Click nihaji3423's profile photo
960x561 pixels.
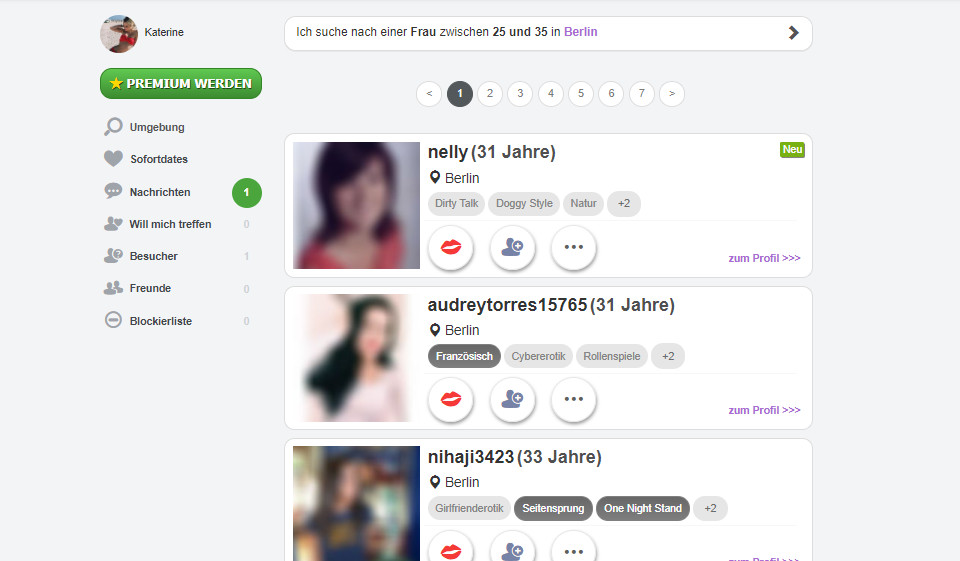[356, 503]
